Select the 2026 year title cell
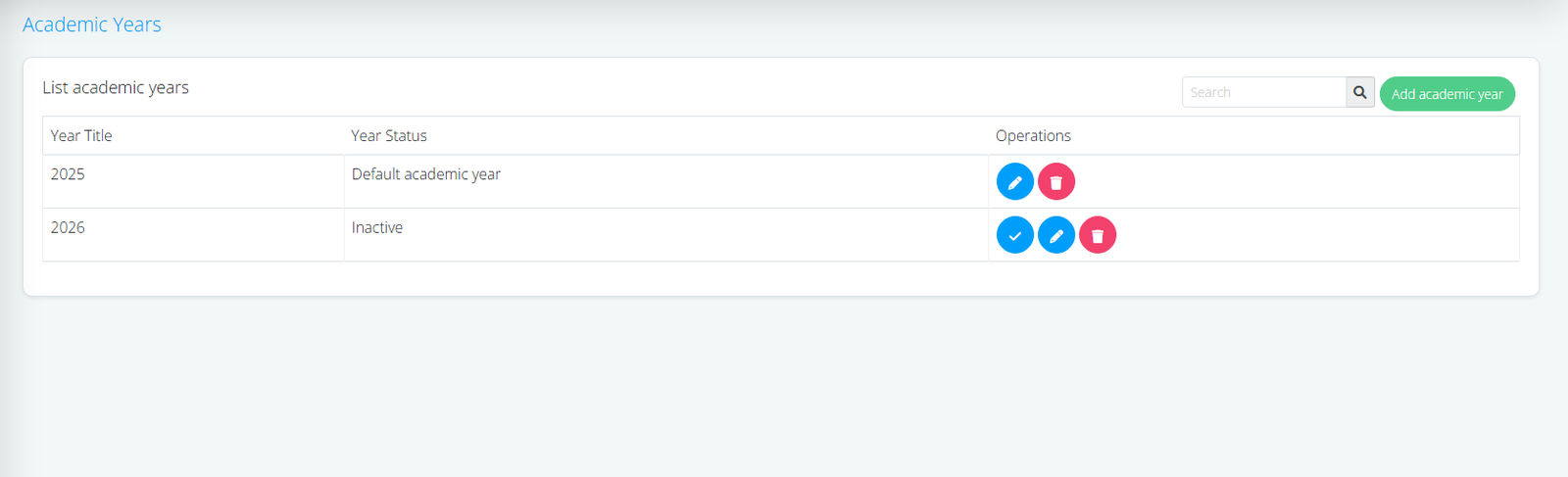 click(68, 227)
